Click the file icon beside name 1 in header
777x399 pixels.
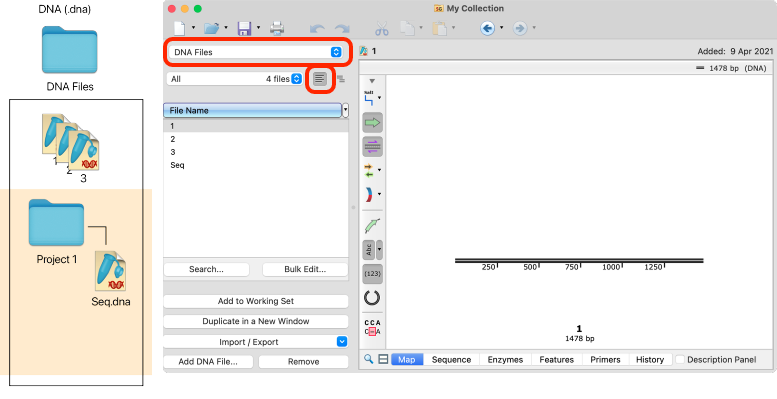364,51
